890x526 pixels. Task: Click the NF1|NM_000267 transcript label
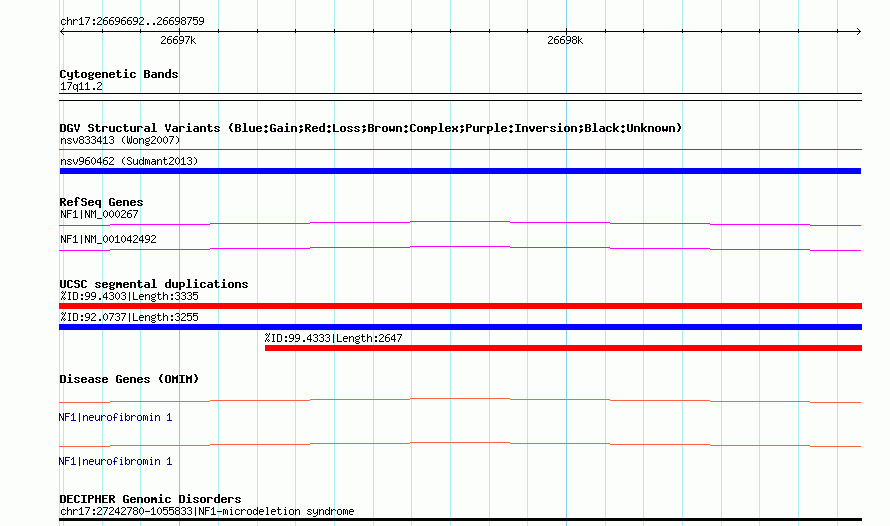[x=99, y=214]
